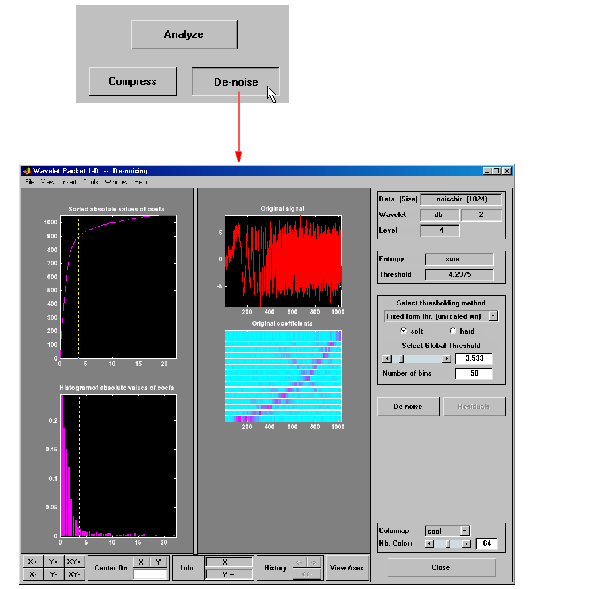
Task: Click the Nb. Colors slider left arrow
Action: pos(430,543)
